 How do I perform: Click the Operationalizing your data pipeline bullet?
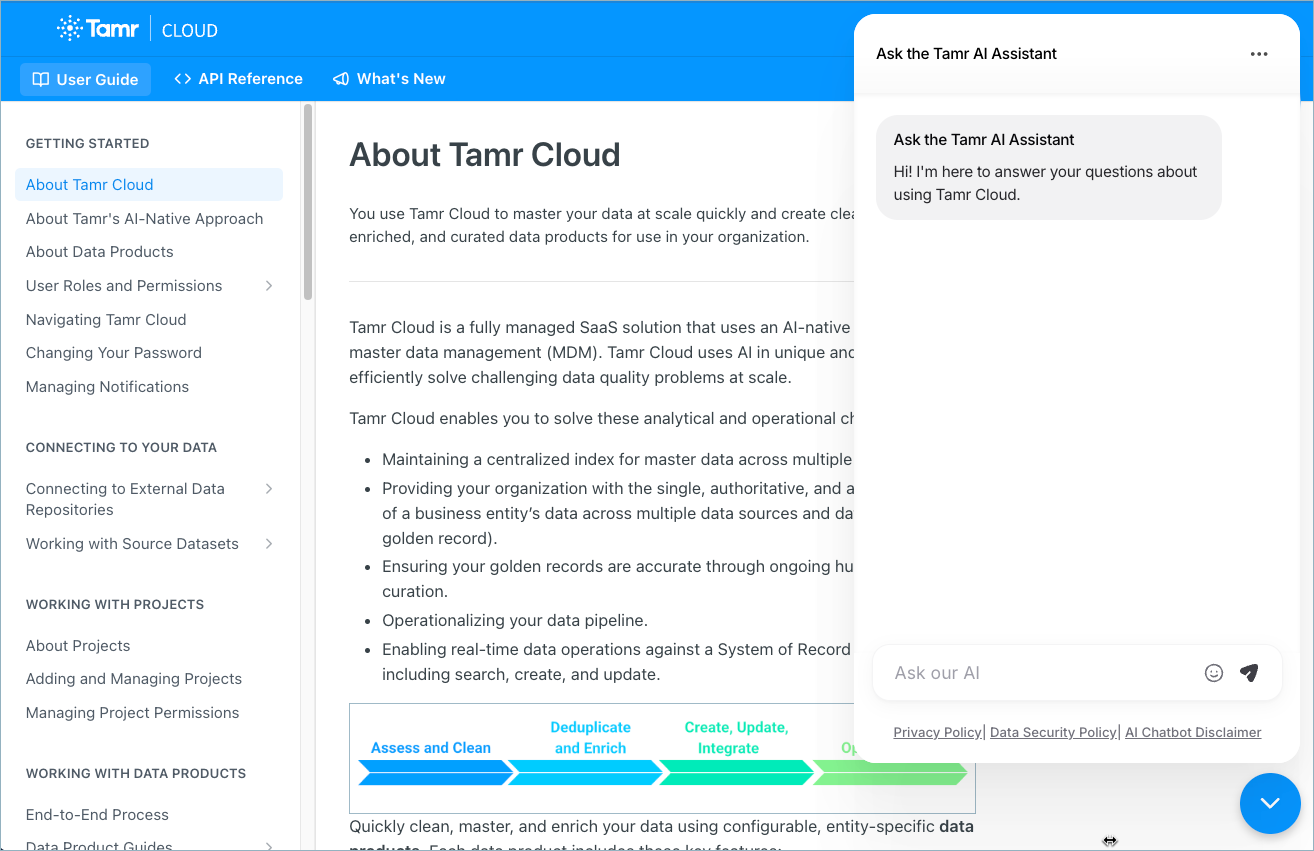515,620
